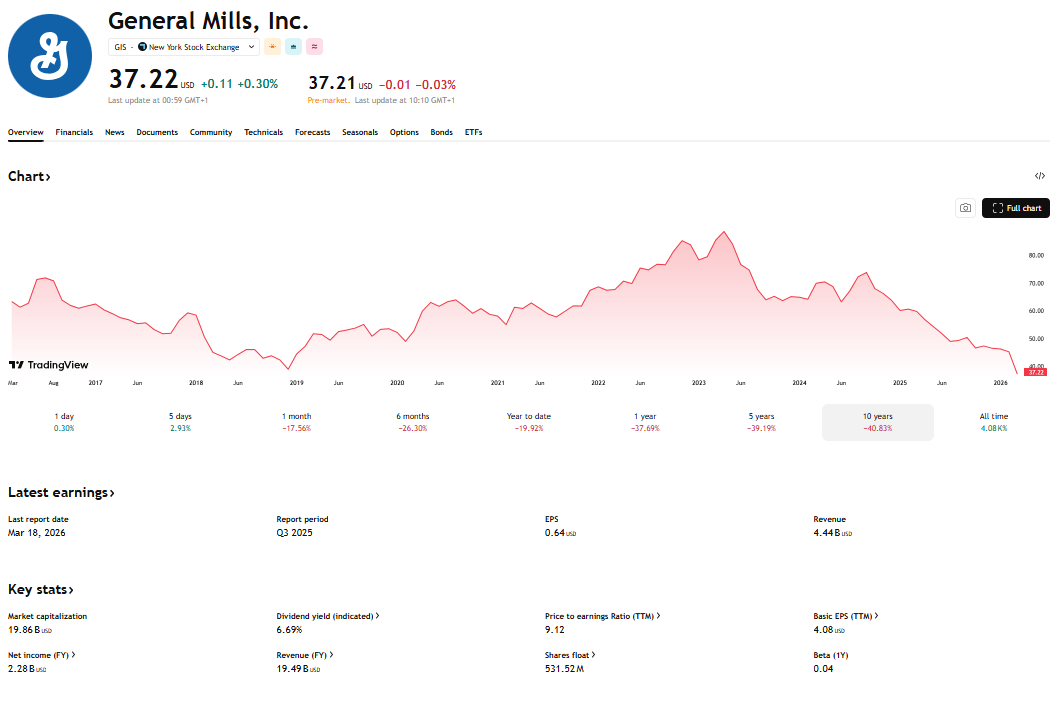Click the 6.69% dividend yield value
Viewport: 1060px width, 711px height.
pyautogui.click(x=289, y=630)
